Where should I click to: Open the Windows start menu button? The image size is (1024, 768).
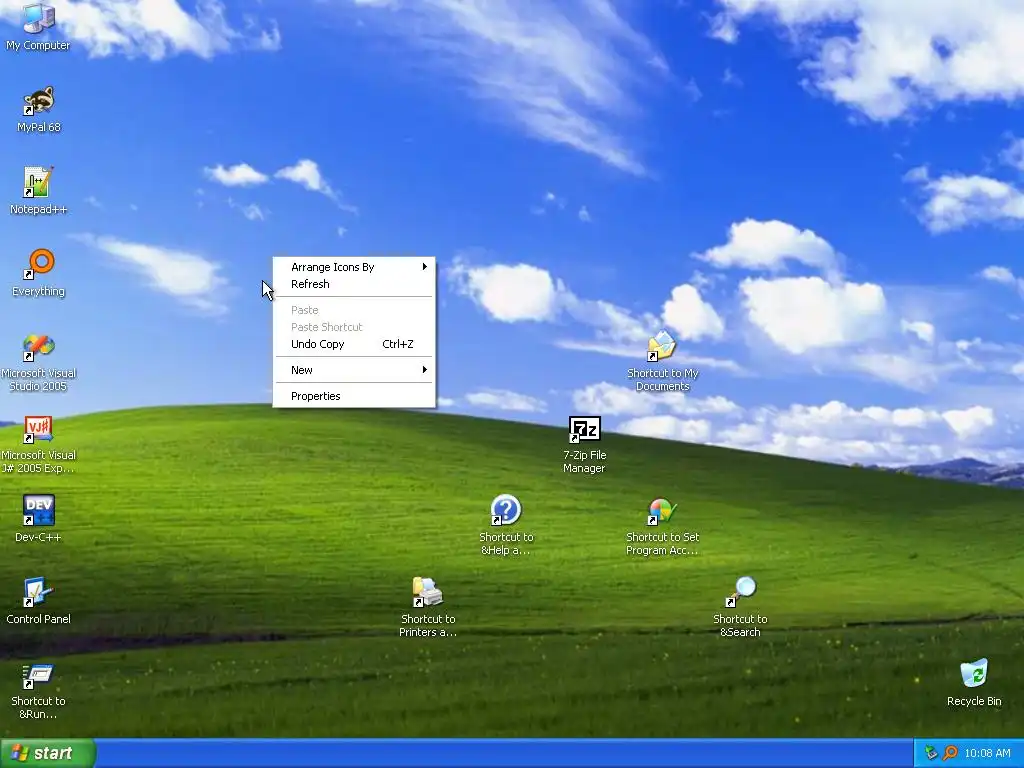(47, 753)
